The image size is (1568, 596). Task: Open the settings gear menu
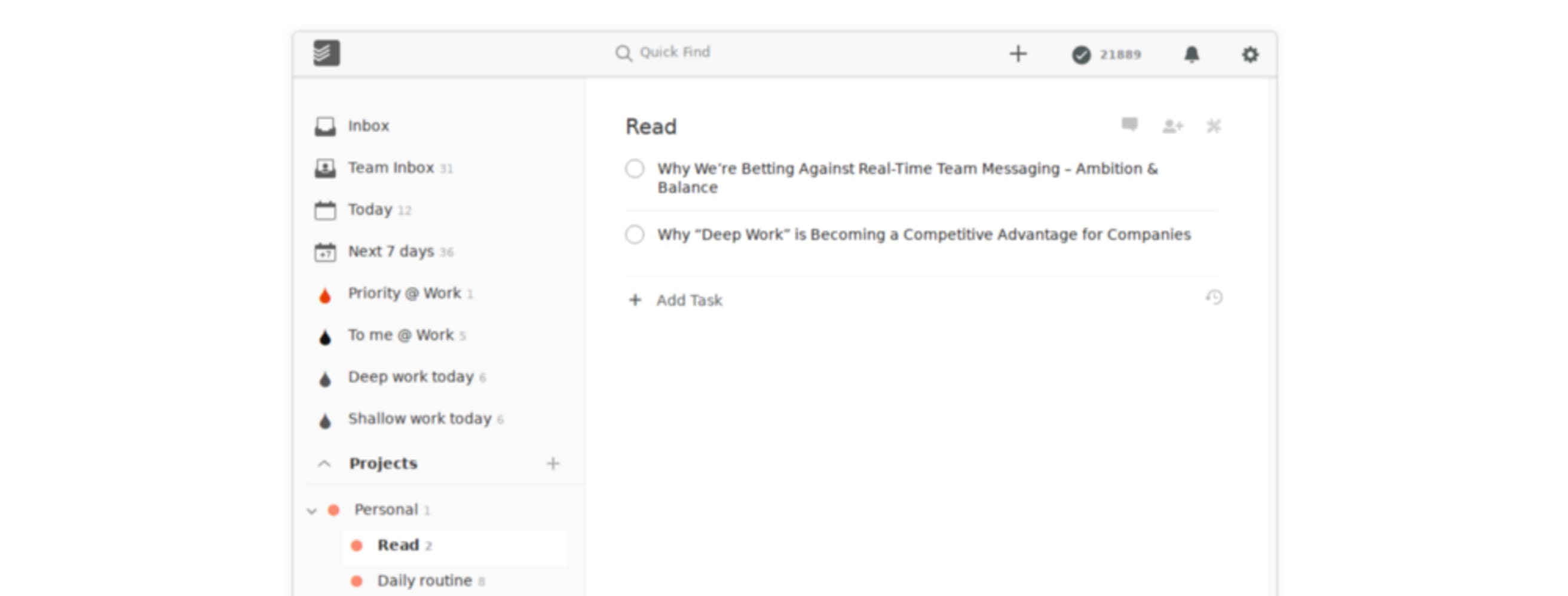coord(1249,54)
